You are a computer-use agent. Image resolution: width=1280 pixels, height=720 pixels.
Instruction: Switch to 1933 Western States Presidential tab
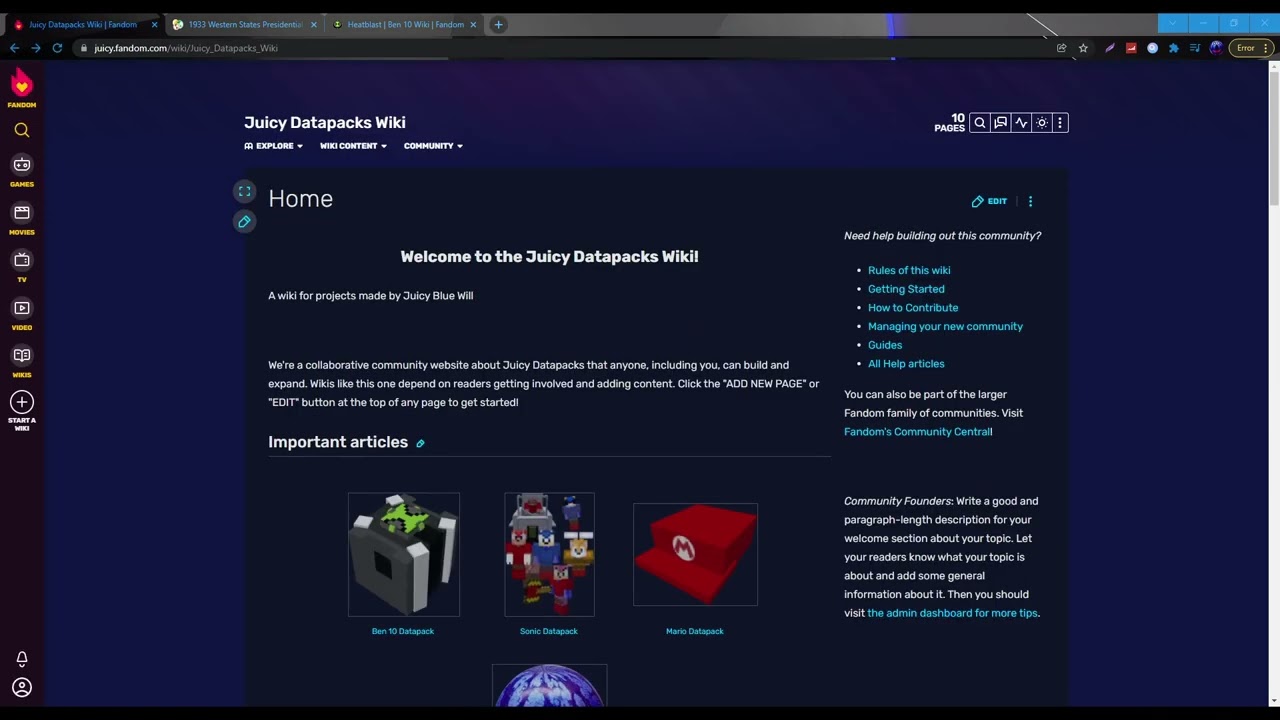click(244, 24)
